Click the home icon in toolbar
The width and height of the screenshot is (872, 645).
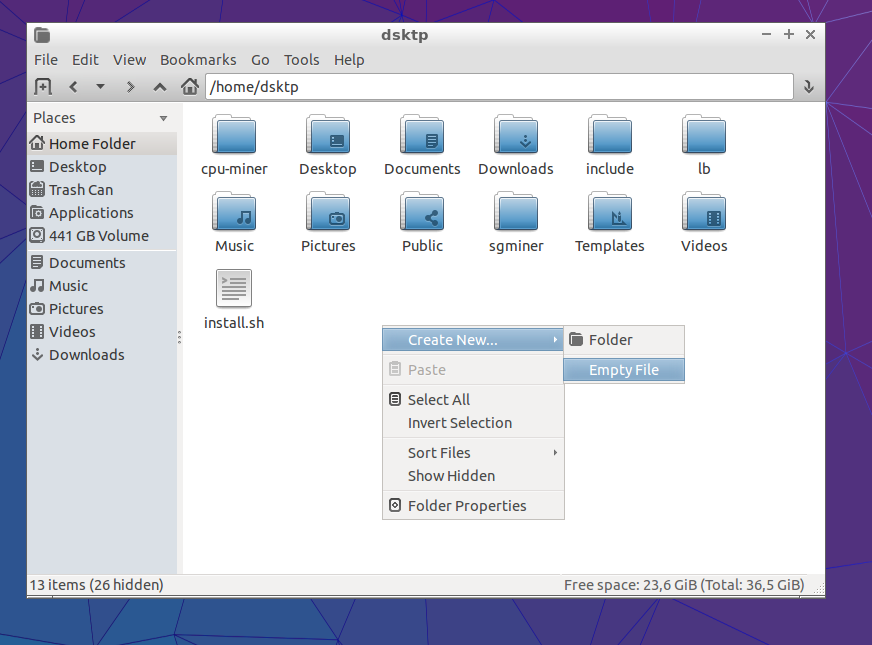[x=189, y=87]
